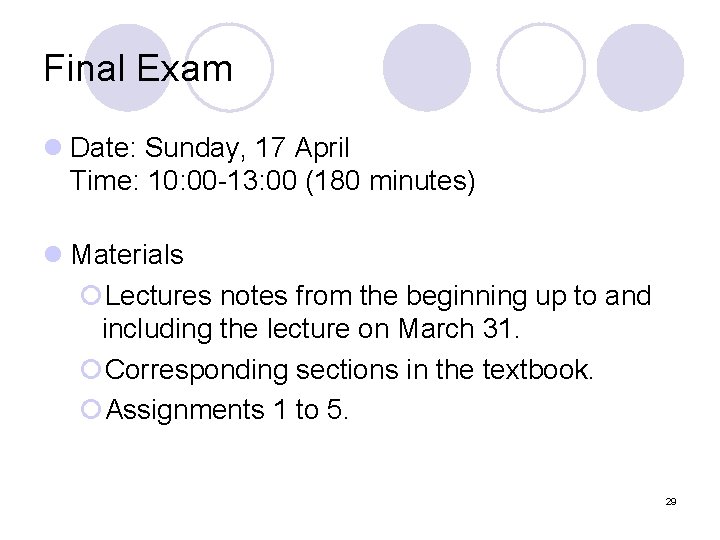Click the filled bullet beside 'Date: Sunday, 17 April'
This screenshot has height=540, width=720.
click(x=53, y=147)
